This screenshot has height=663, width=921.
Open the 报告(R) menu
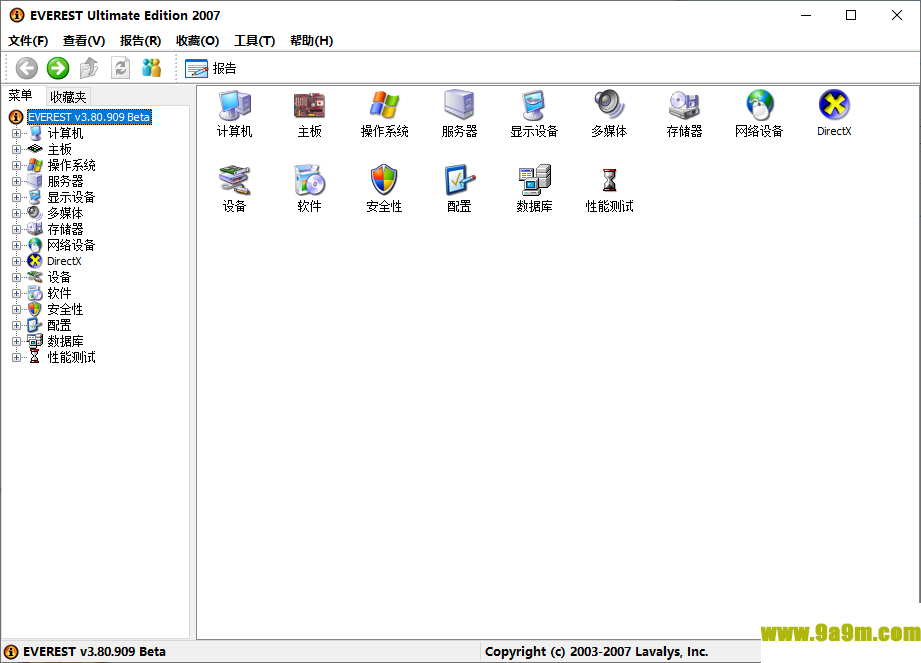point(140,41)
